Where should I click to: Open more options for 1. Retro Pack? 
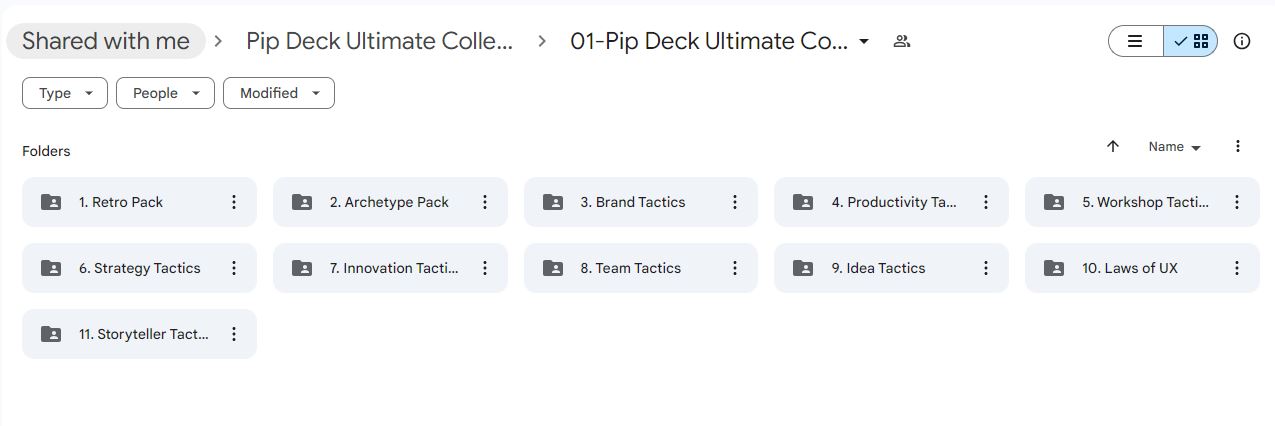pos(234,202)
